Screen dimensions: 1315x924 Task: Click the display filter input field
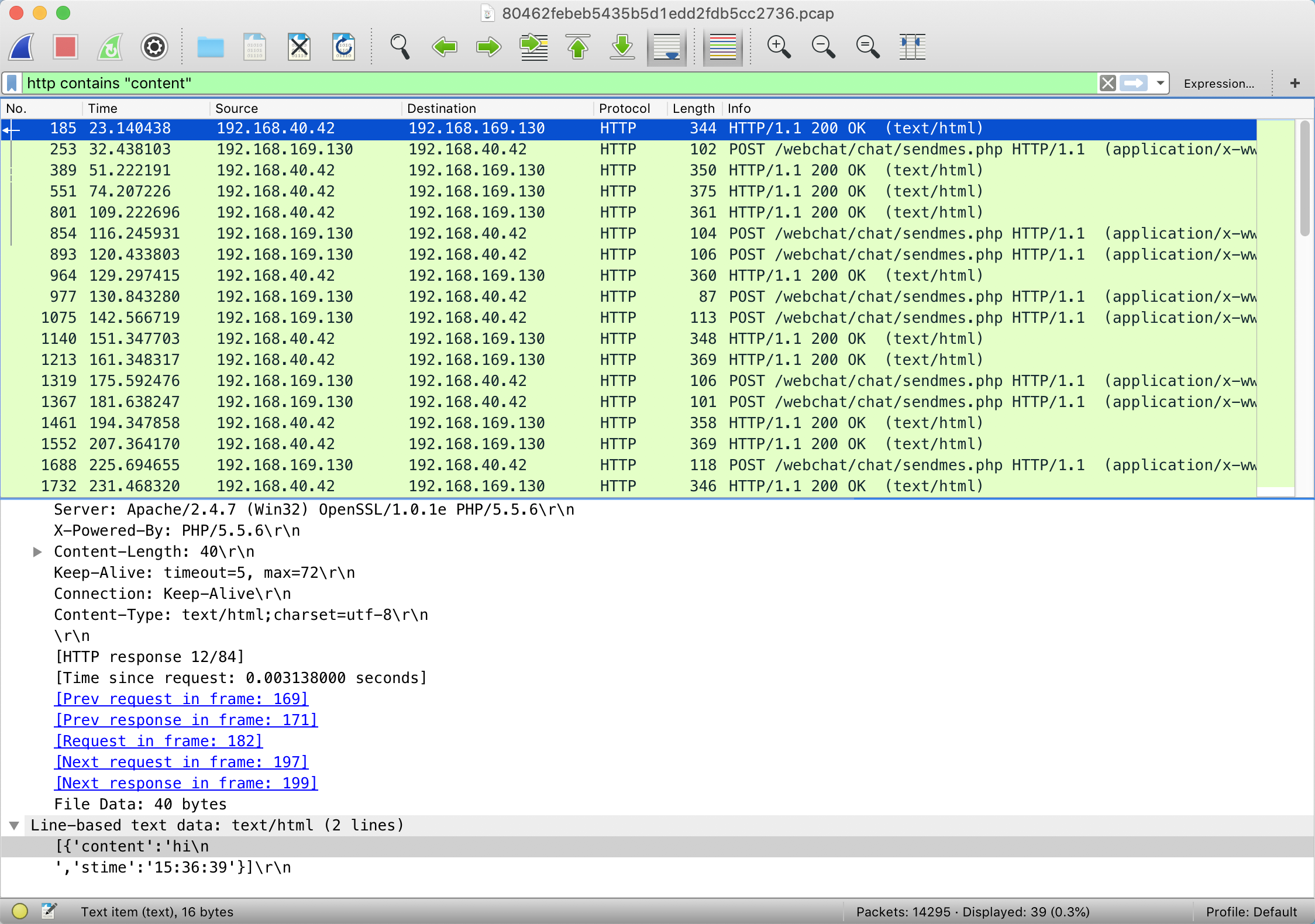(559, 83)
